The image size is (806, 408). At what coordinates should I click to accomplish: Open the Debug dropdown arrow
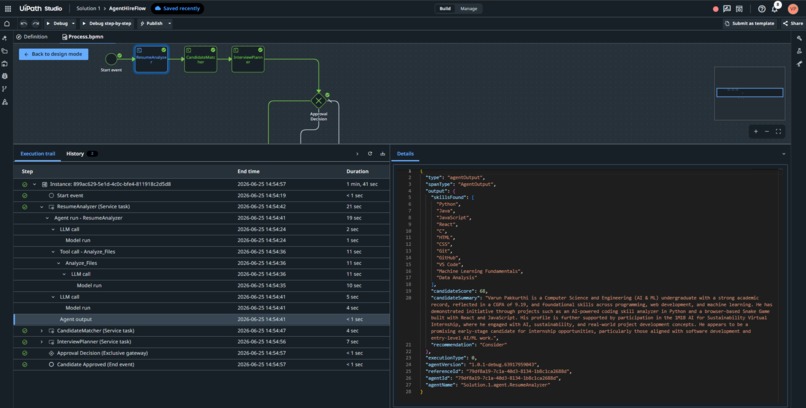click(73, 24)
